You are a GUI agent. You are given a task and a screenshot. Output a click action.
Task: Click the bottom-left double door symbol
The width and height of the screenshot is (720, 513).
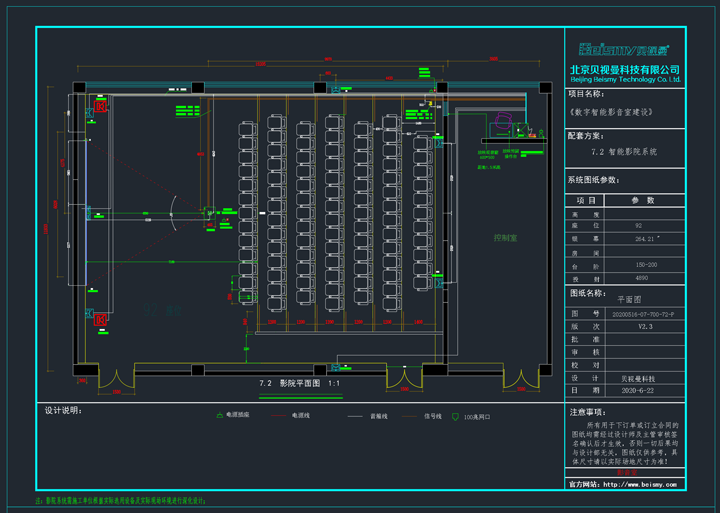(x=117, y=379)
